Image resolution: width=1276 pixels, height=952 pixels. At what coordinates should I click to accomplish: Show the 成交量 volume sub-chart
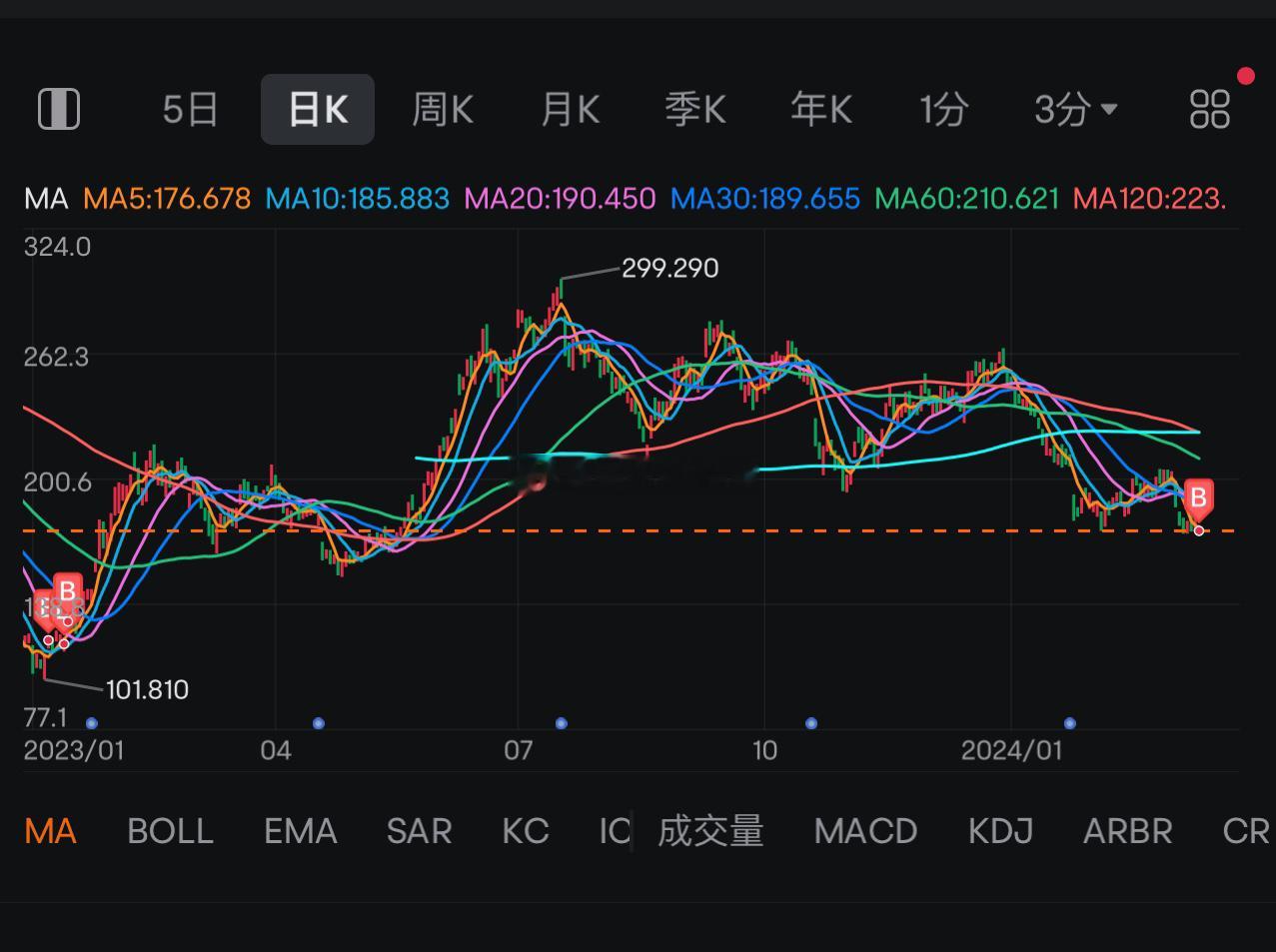click(710, 831)
